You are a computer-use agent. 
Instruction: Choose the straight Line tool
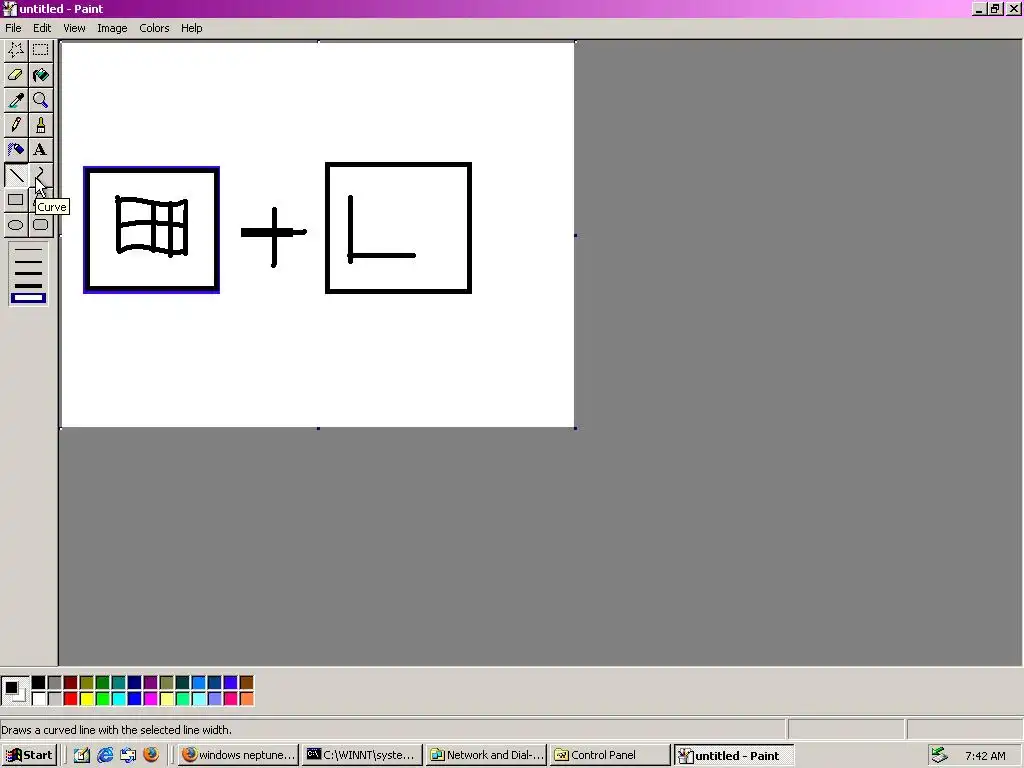click(x=16, y=174)
